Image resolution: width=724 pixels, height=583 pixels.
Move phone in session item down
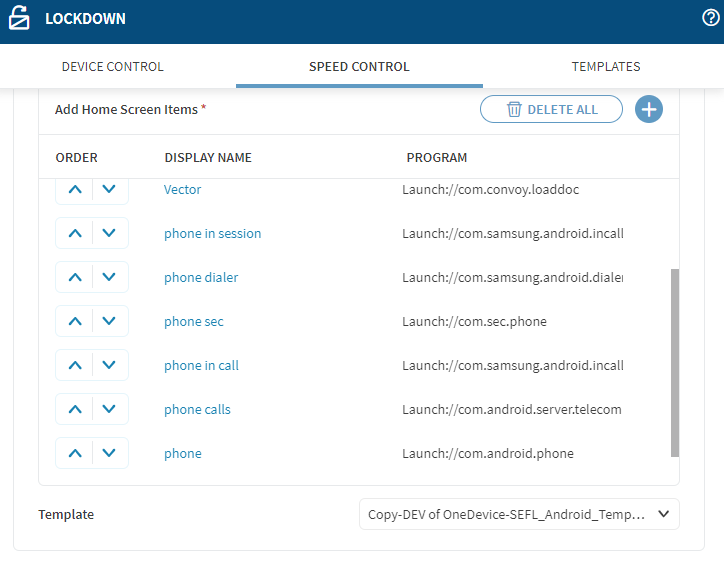pos(110,233)
